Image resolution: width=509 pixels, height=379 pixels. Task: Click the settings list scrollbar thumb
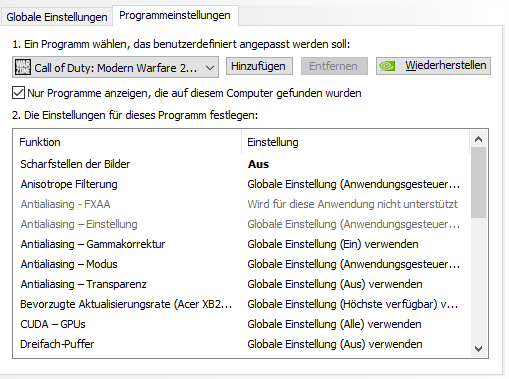pyautogui.click(x=478, y=182)
